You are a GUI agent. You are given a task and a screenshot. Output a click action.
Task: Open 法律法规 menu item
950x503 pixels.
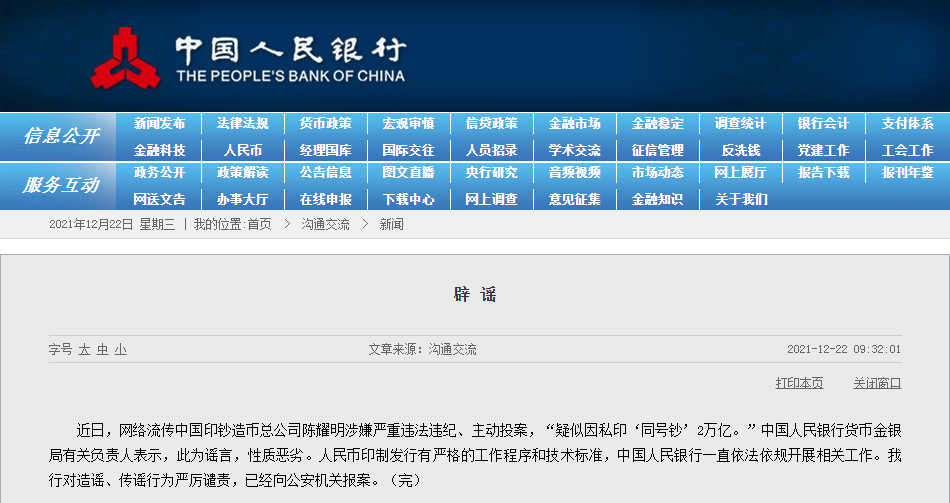[x=242, y=124]
